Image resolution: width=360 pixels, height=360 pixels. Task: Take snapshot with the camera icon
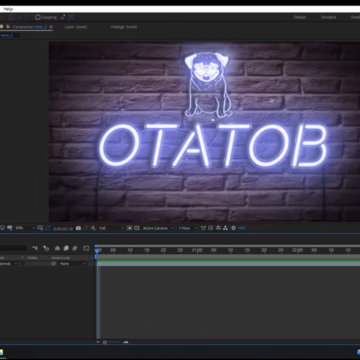coord(78,228)
